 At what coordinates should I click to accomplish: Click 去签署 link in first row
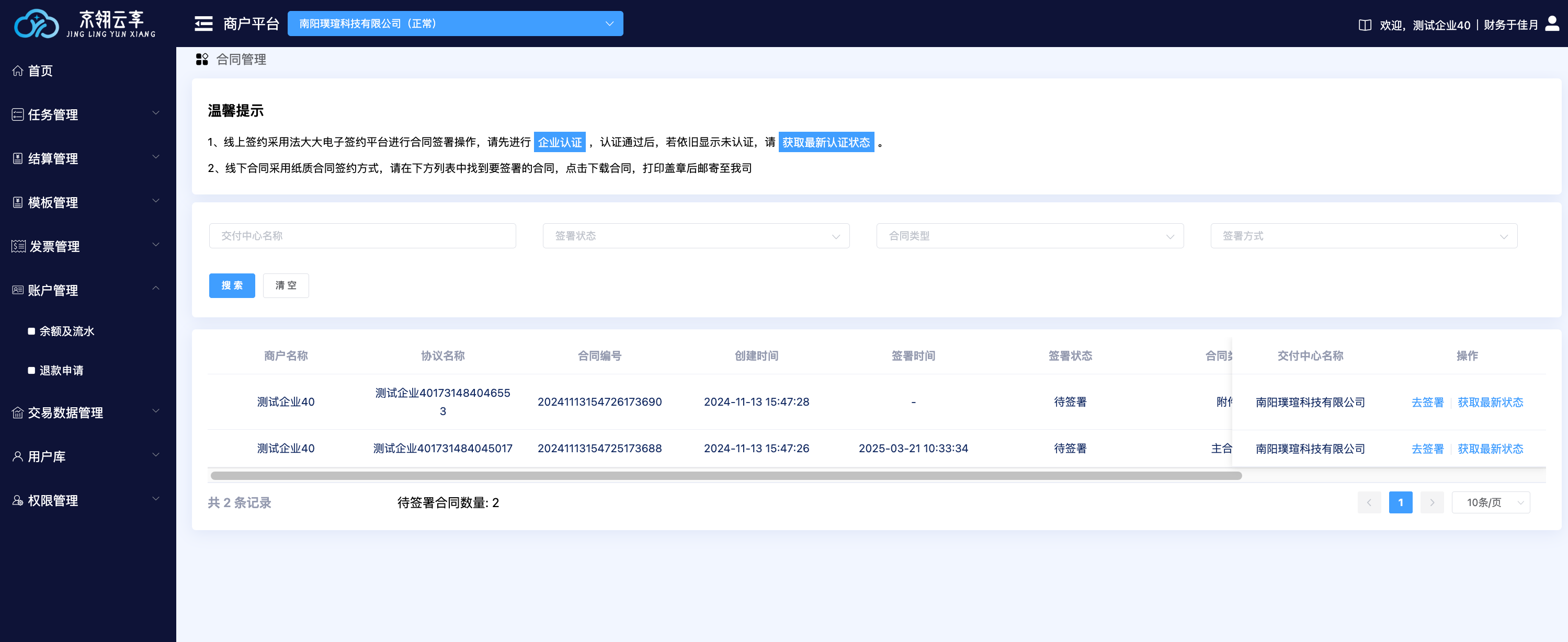[1427, 402]
